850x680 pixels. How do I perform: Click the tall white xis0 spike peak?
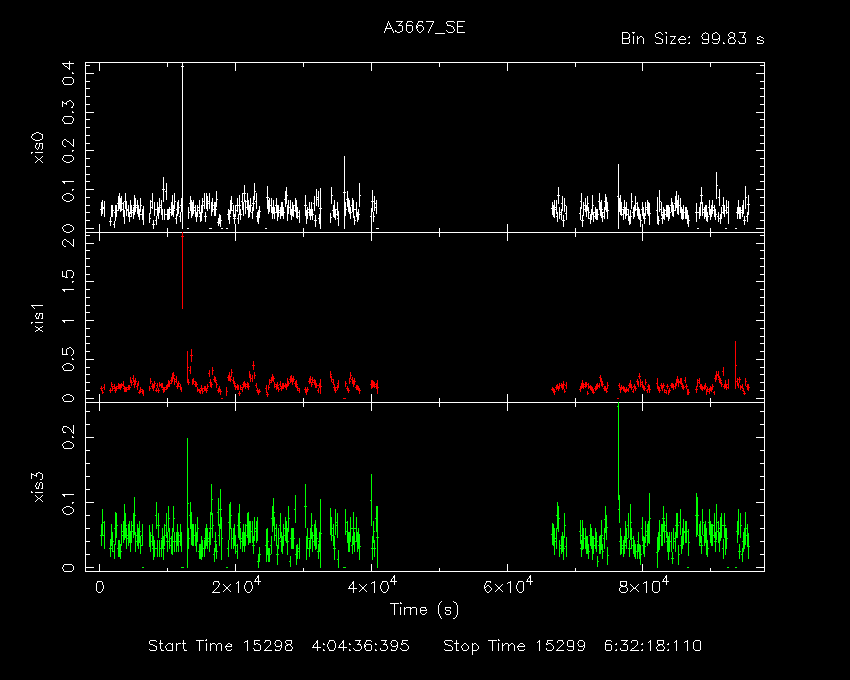(x=182, y=66)
